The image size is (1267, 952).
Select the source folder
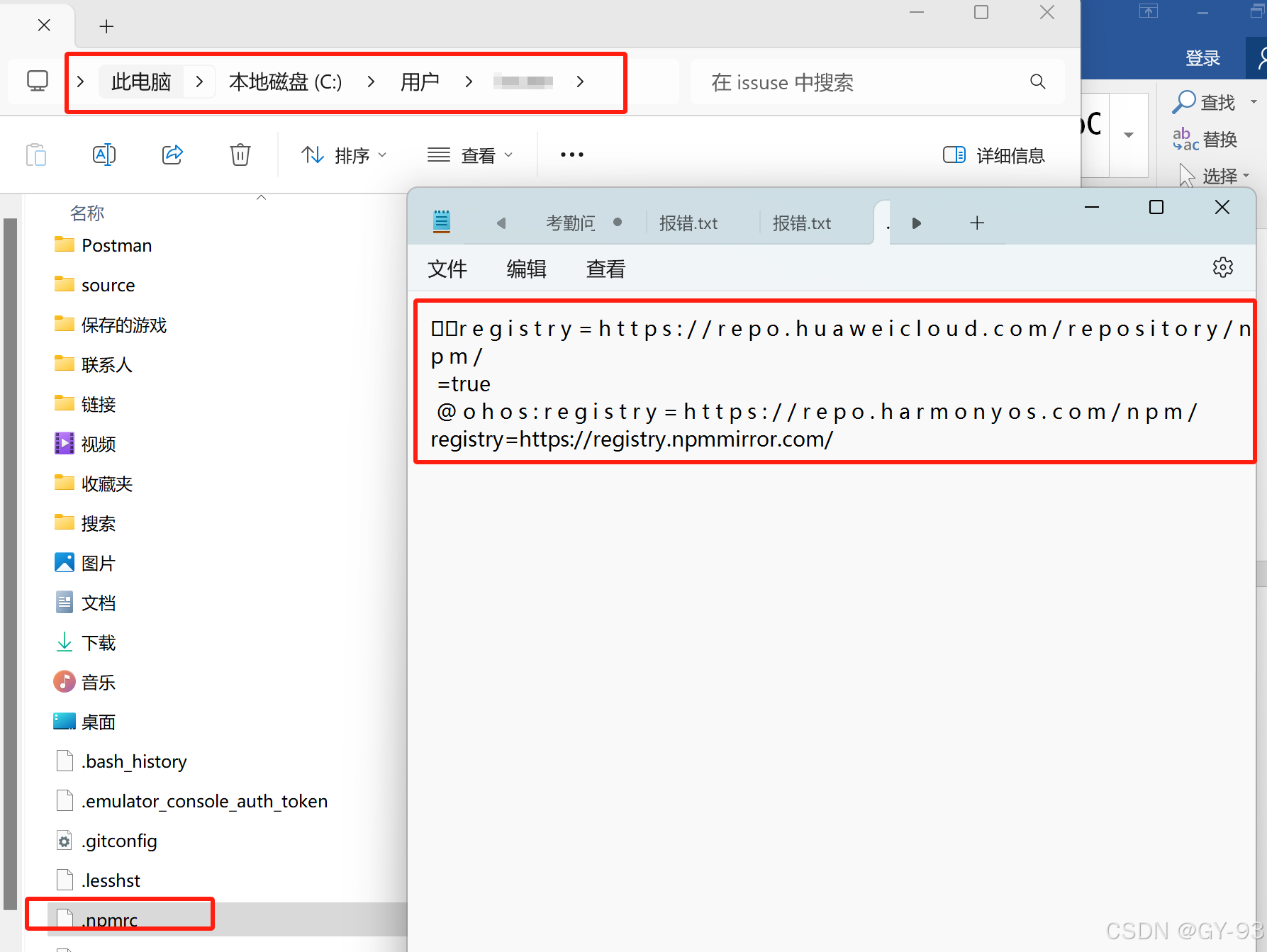[x=95, y=285]
